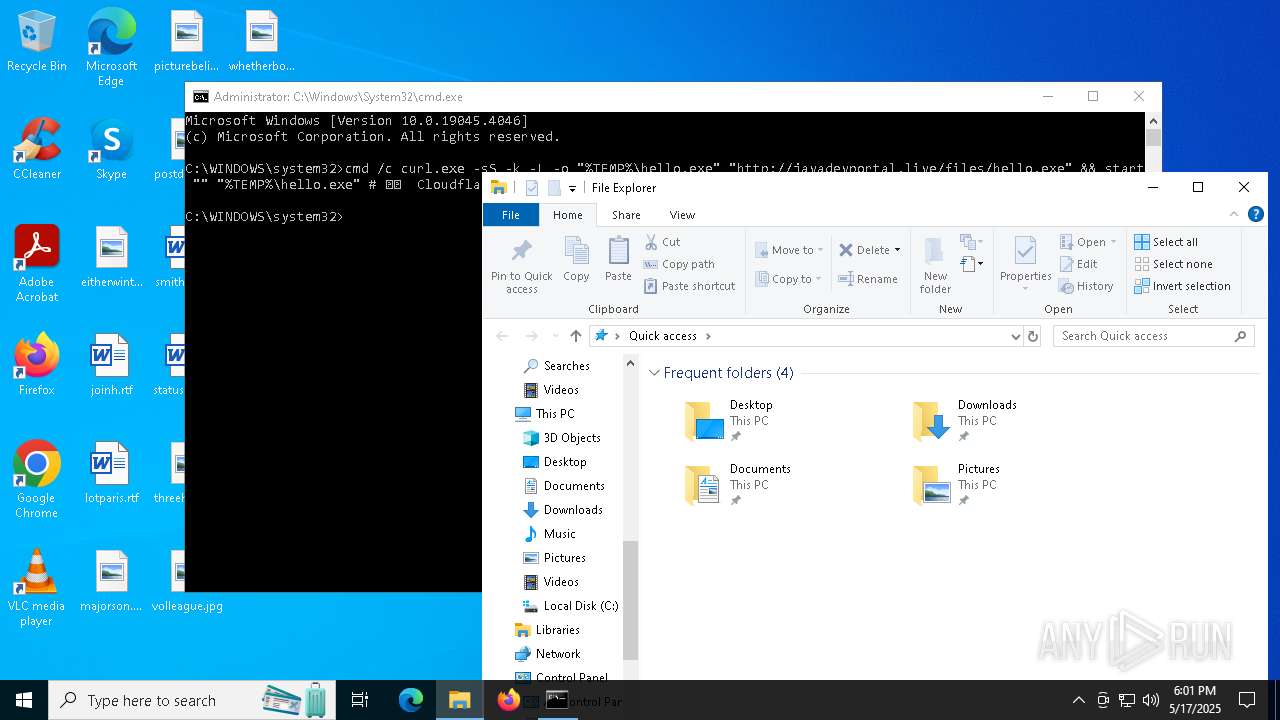The height and width of the screenshot is (720, 1280).
Task: Expand address bar history dropdown
Action: coord(1016,336)
